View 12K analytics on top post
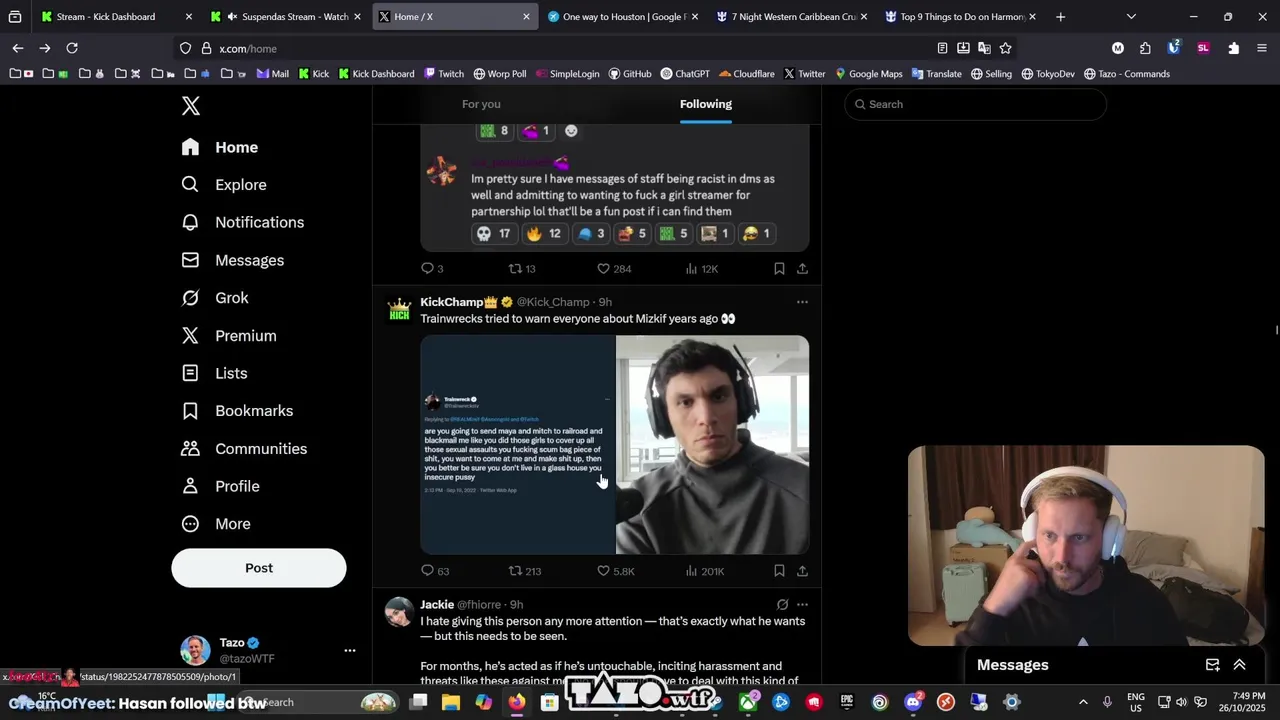 point(702,268)
